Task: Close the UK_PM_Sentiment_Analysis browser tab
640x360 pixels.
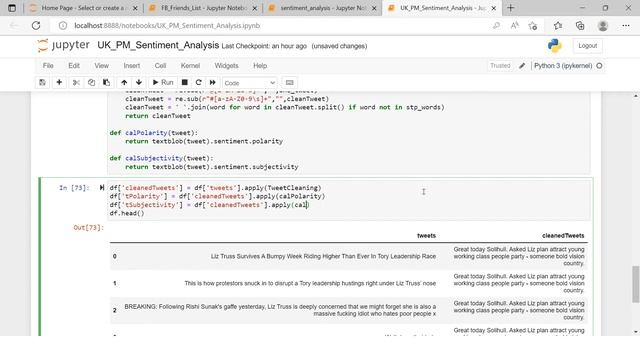Action: (x=494, y=8)
